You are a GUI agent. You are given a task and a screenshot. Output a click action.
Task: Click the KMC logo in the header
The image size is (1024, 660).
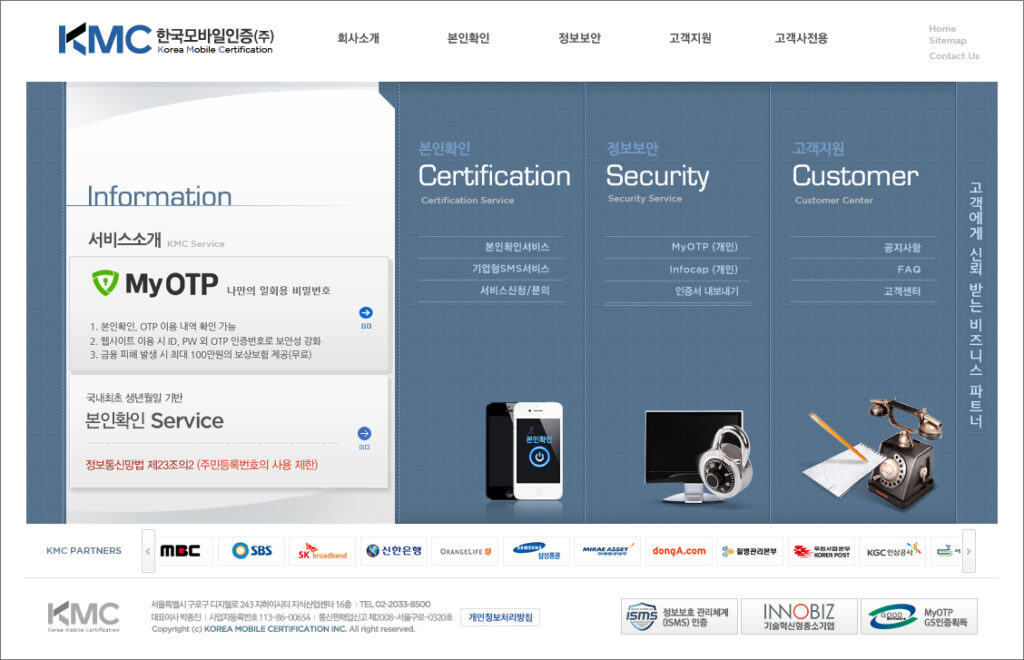[165, 39]
